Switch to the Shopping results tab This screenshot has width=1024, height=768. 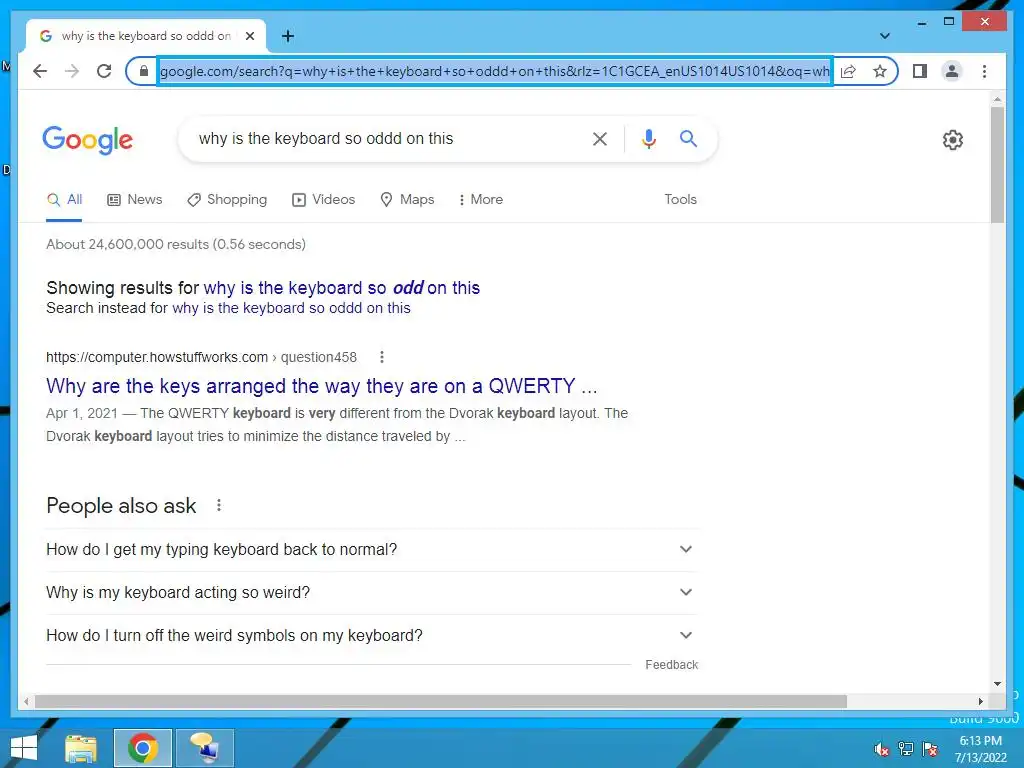[x=227, y=200]
